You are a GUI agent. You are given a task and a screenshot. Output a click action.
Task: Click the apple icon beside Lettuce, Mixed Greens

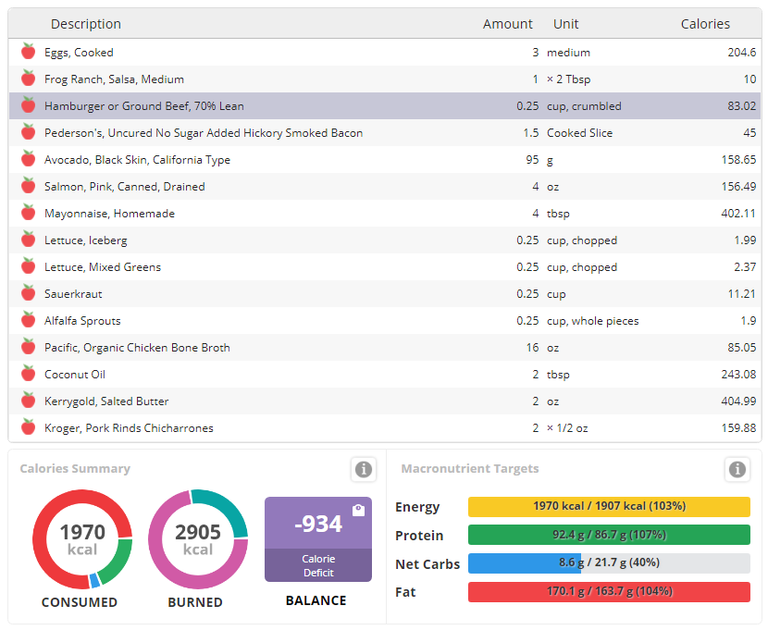coord(28,266)
